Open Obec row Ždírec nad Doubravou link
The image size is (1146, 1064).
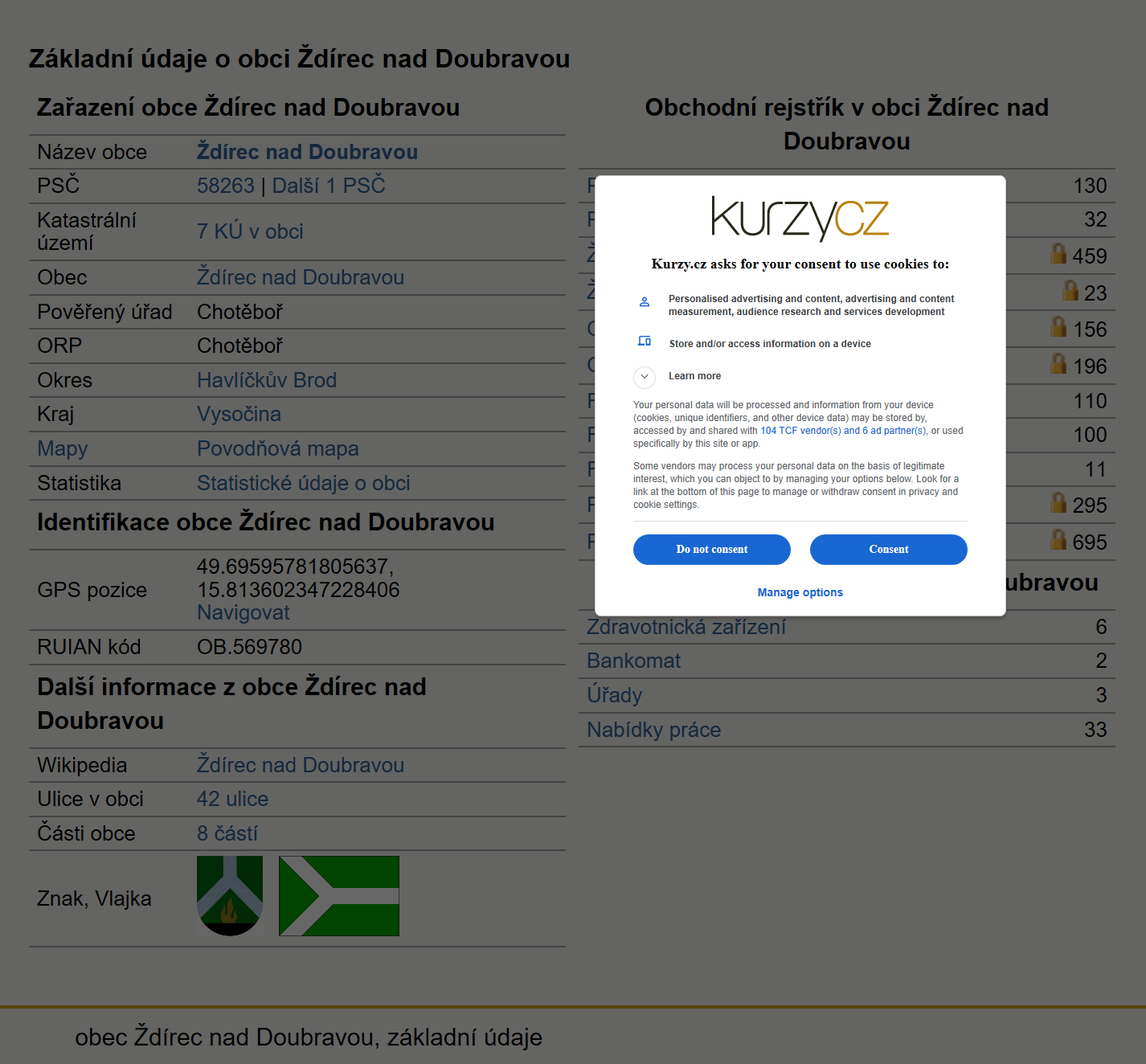[301, 277]
